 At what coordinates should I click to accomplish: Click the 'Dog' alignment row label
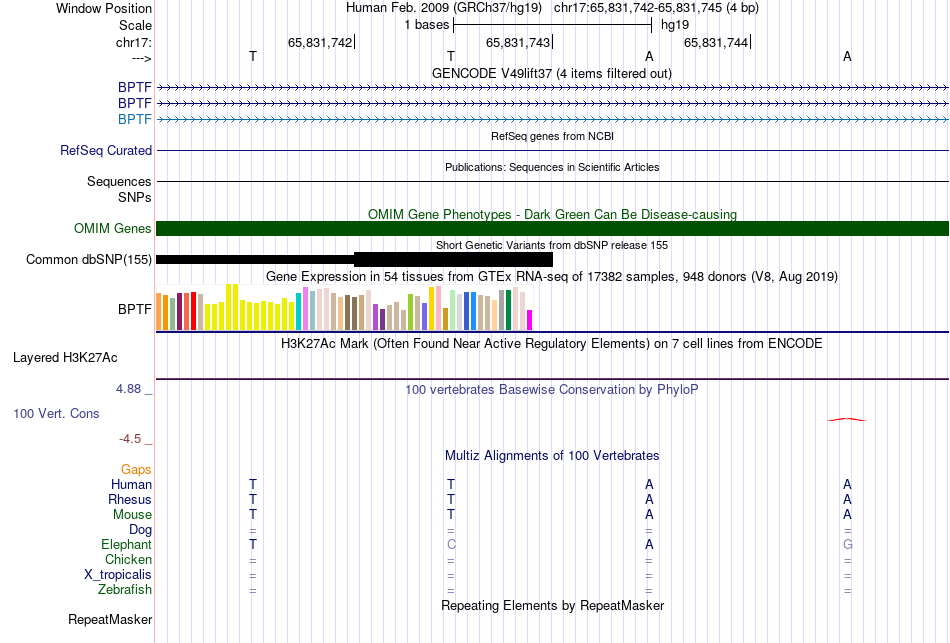tap(140, 530)
